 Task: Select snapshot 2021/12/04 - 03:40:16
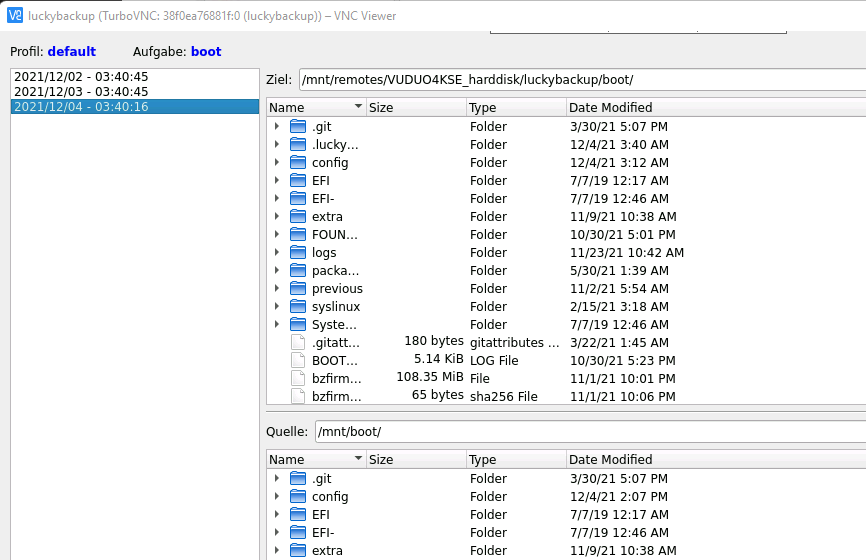point(135,107)
